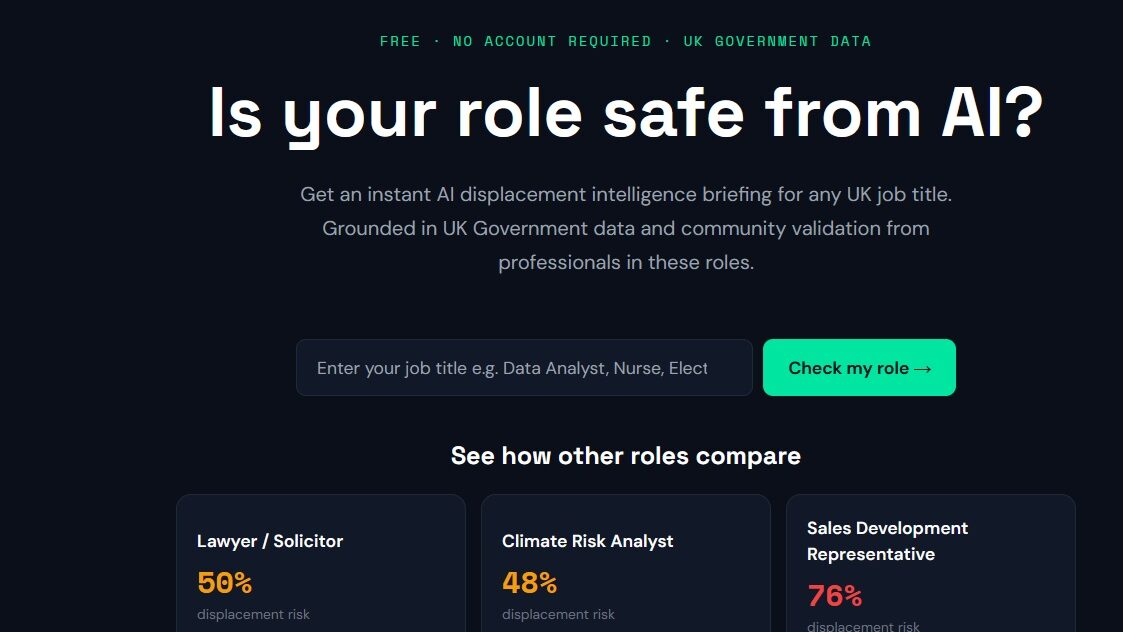Image resolution: width=1123 pixels, height=632 pixels.
Task: Click "displacement risk" under Sales Development Representative
Action: coord(862,626)
